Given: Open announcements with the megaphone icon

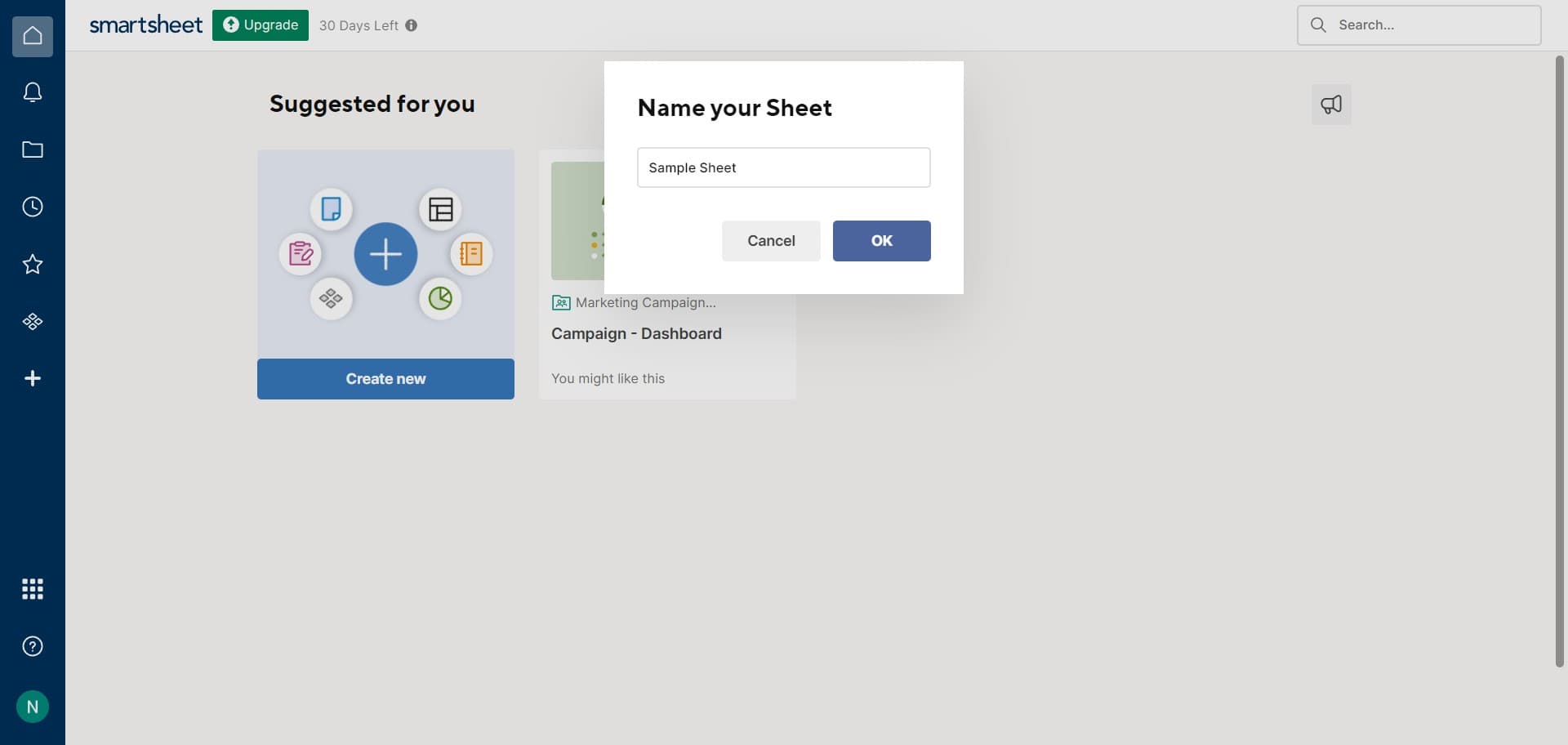Looking at the screenshot, I should coord(1331,104).
